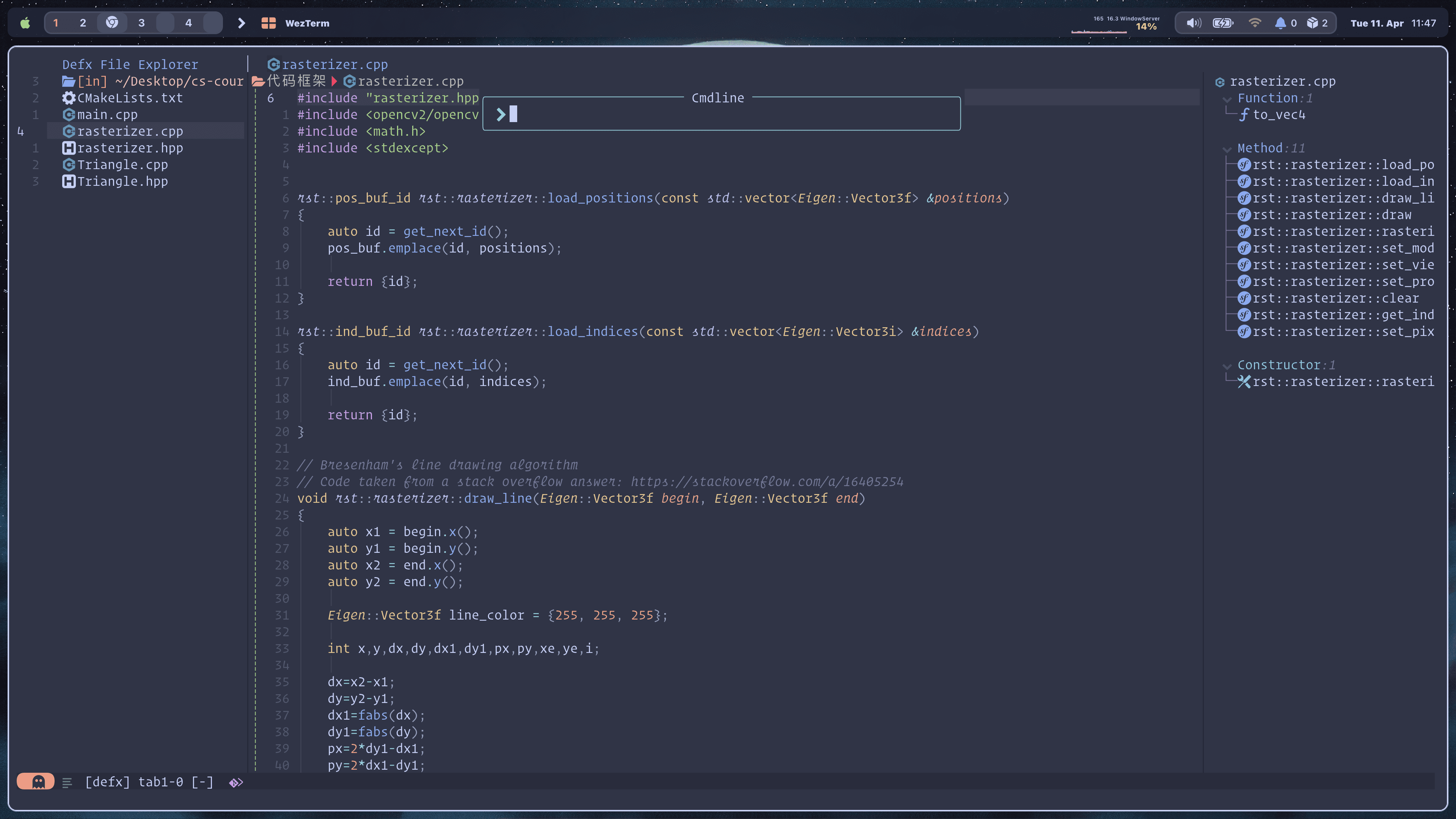The height and width of the screenshot is (819, 1456).
Task: Click the Apple logo menu icon
Action: coord(25,23)
